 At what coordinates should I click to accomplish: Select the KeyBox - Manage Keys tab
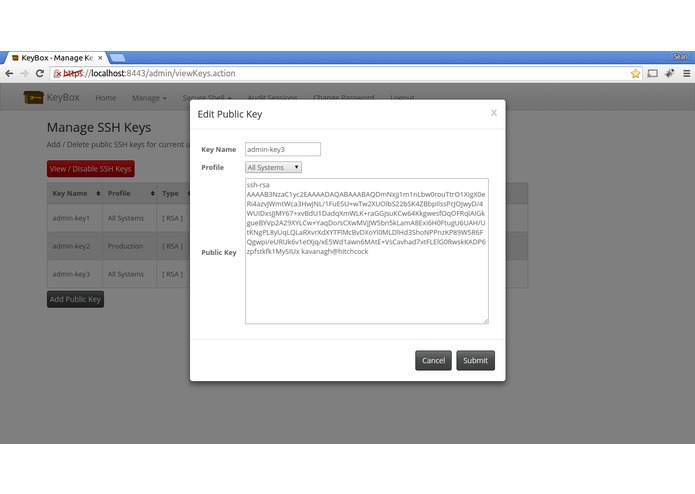(x=57, y=58)
